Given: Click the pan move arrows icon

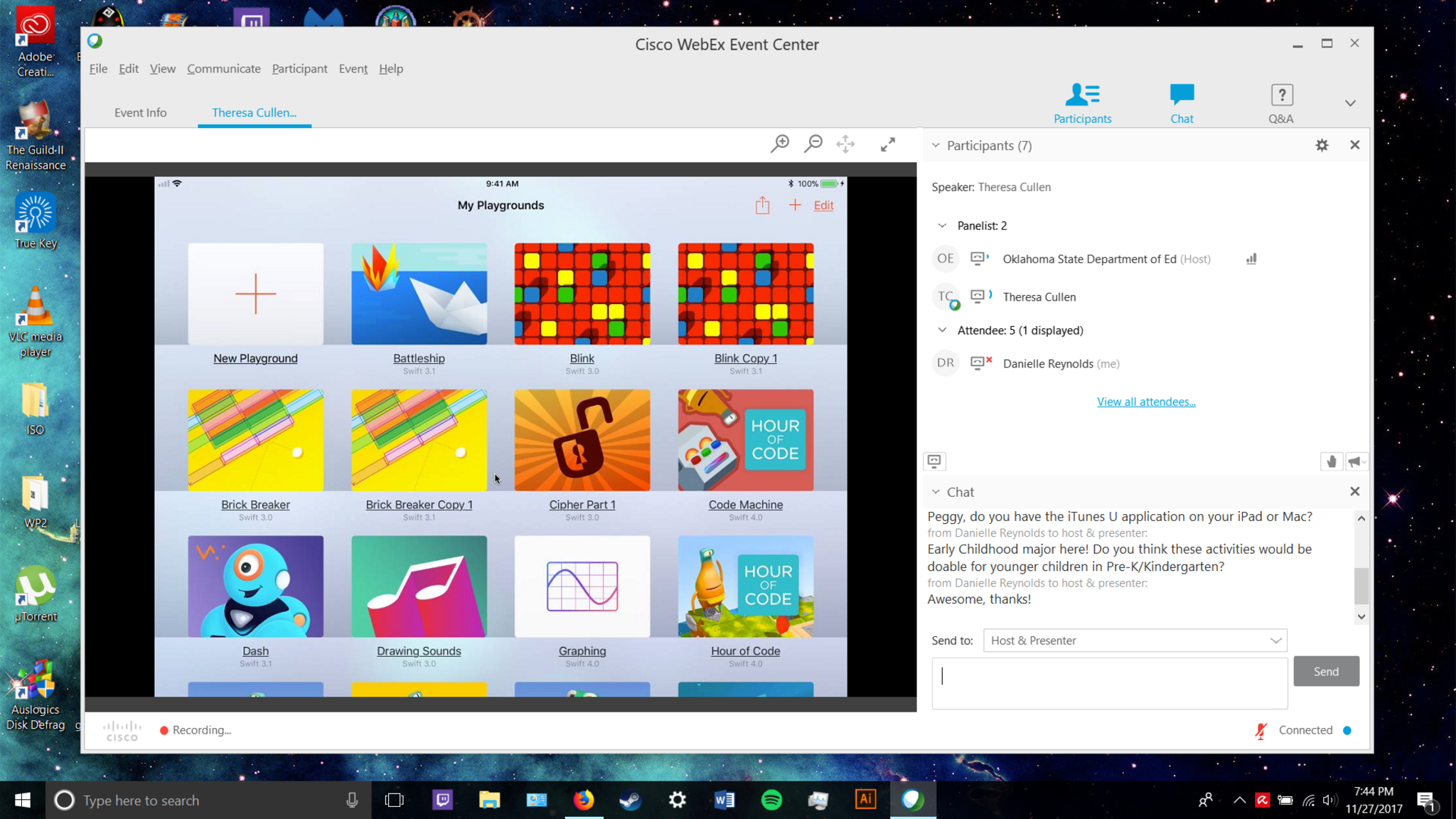Looking at the screenshot, I should pos(845,144).
